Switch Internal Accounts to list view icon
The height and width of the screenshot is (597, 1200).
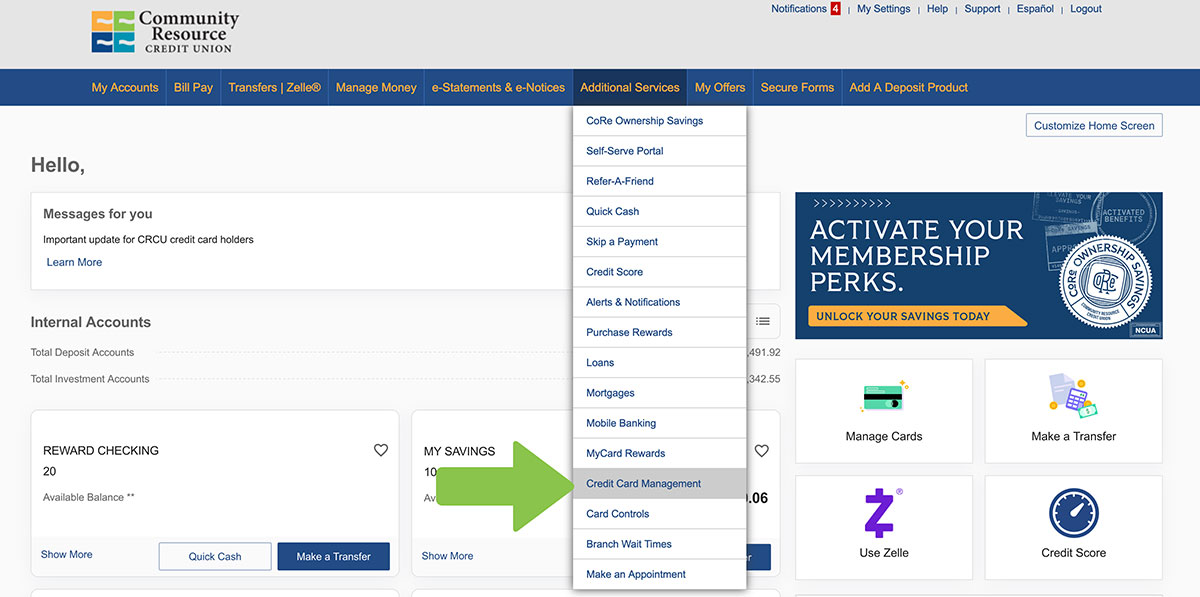point(763,321)
